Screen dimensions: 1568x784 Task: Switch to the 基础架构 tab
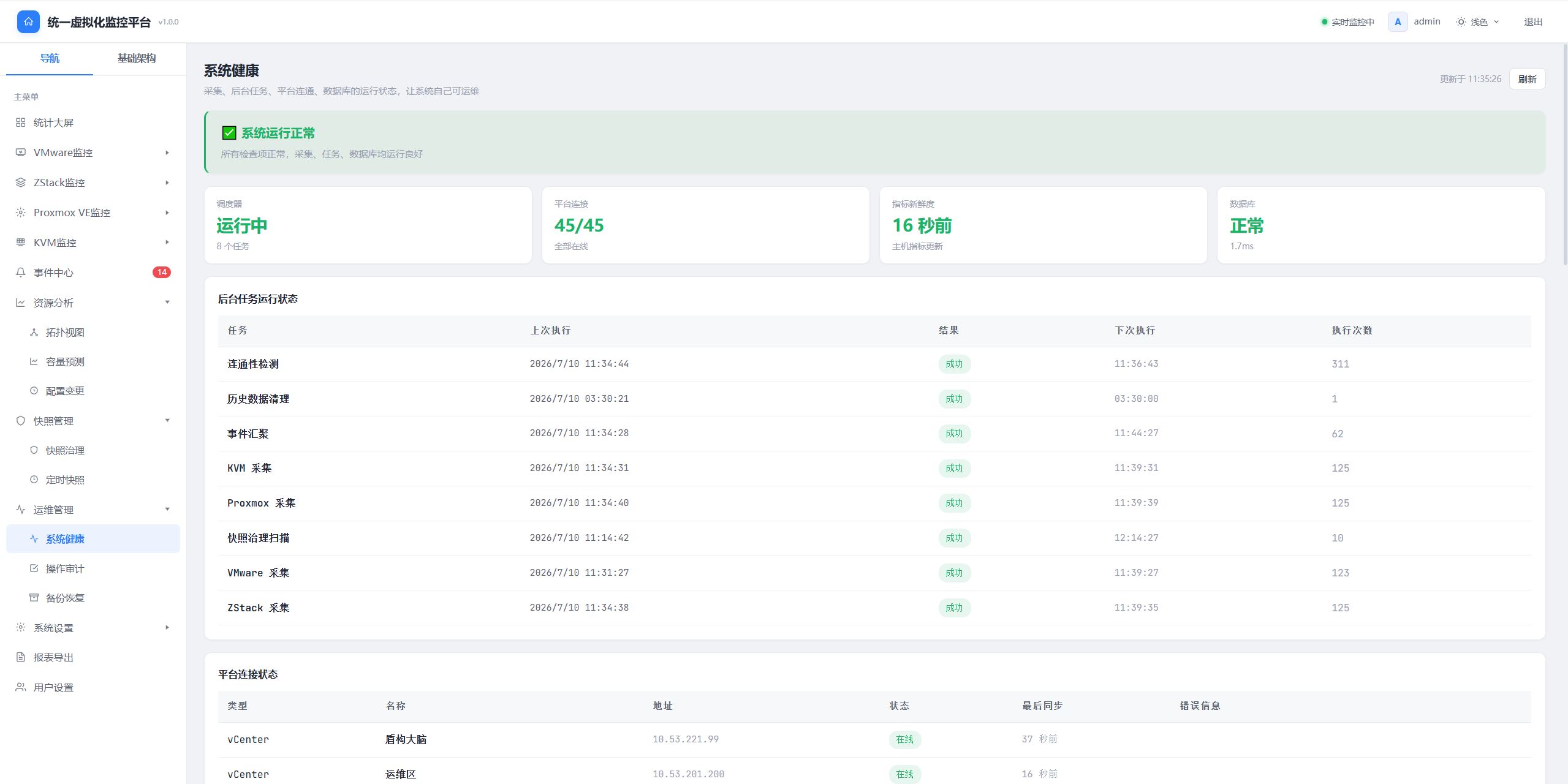137,58
